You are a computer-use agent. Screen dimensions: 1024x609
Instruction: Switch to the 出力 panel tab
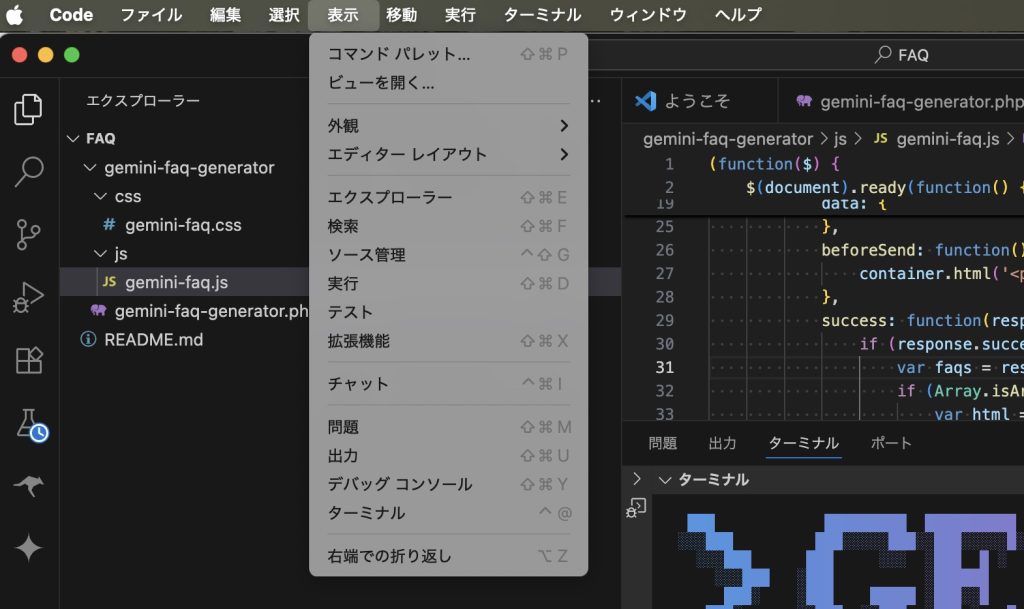722,443
